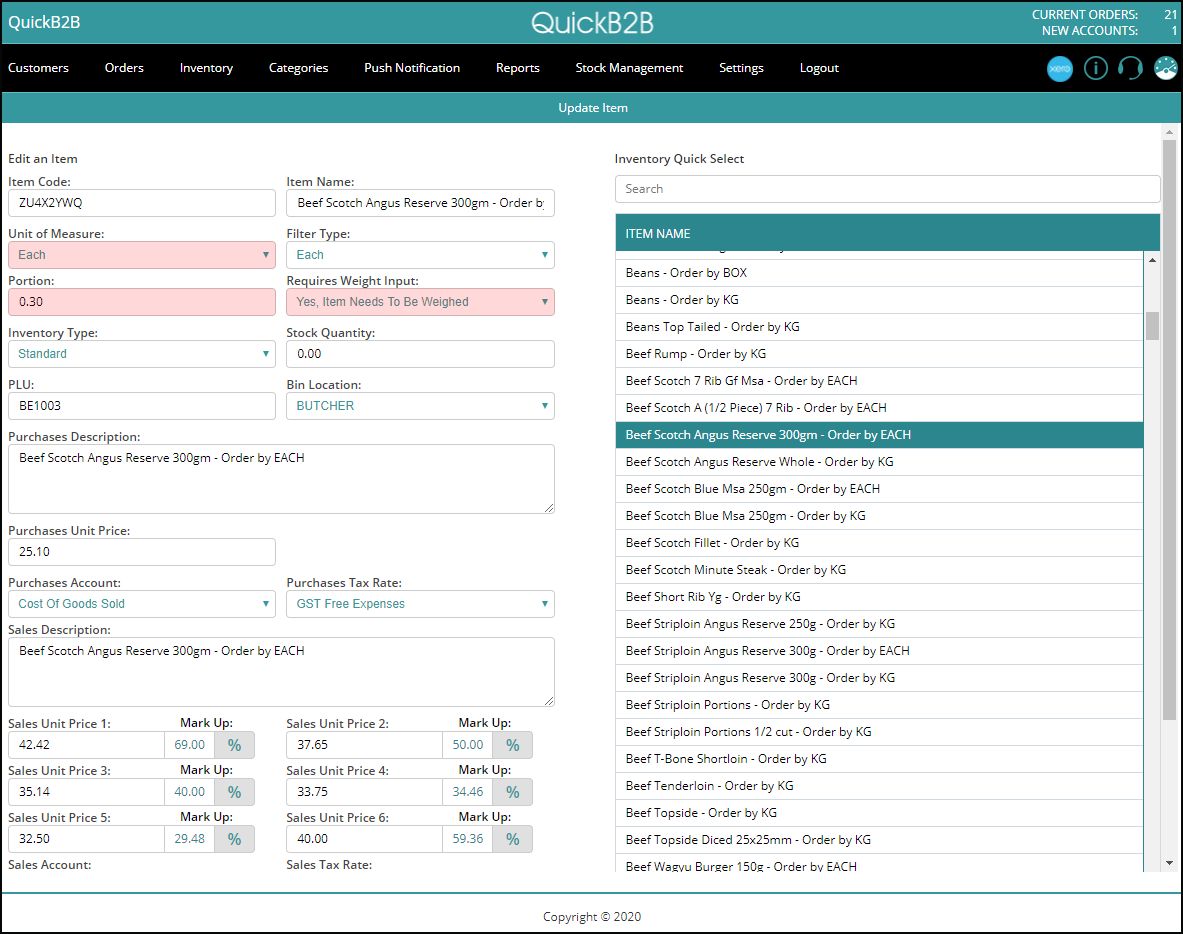Click the percent button for Sales Unit Price 3
This screenshot has height=934, width=1183.
pyautogui.click(x=235, y=792)
